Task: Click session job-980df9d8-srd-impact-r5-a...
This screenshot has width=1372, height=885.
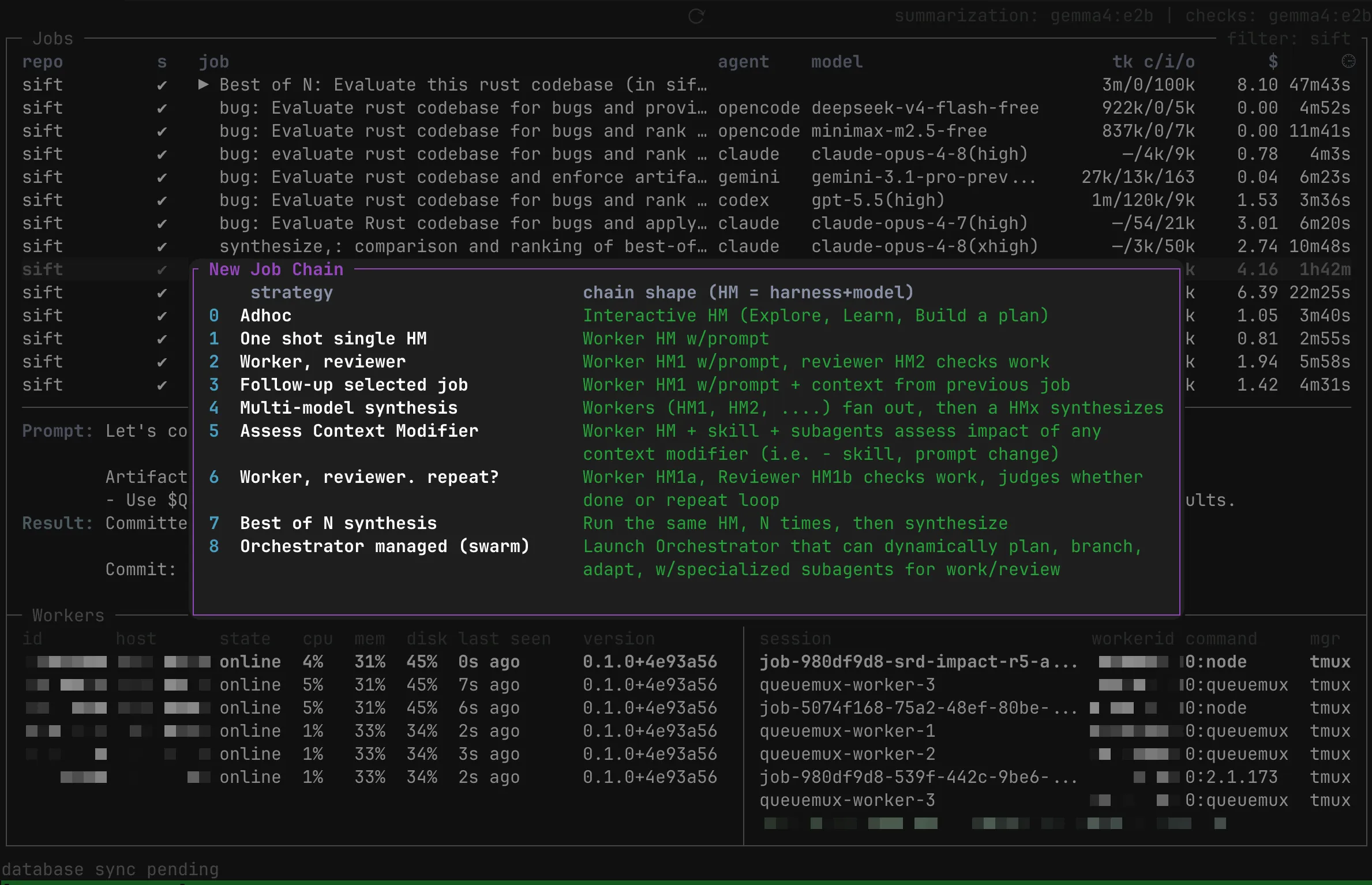Action: click(x=919, y=662)
